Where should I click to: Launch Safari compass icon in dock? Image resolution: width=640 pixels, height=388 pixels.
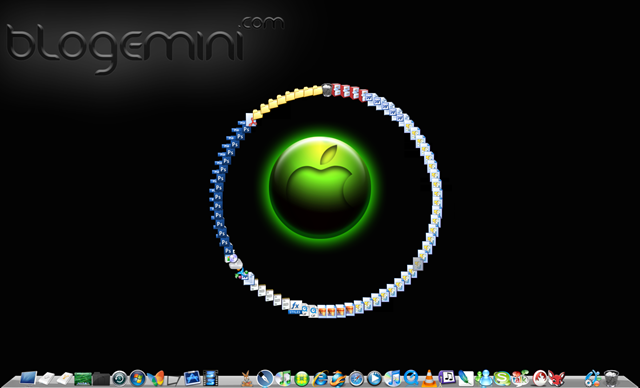click(356, 379)
